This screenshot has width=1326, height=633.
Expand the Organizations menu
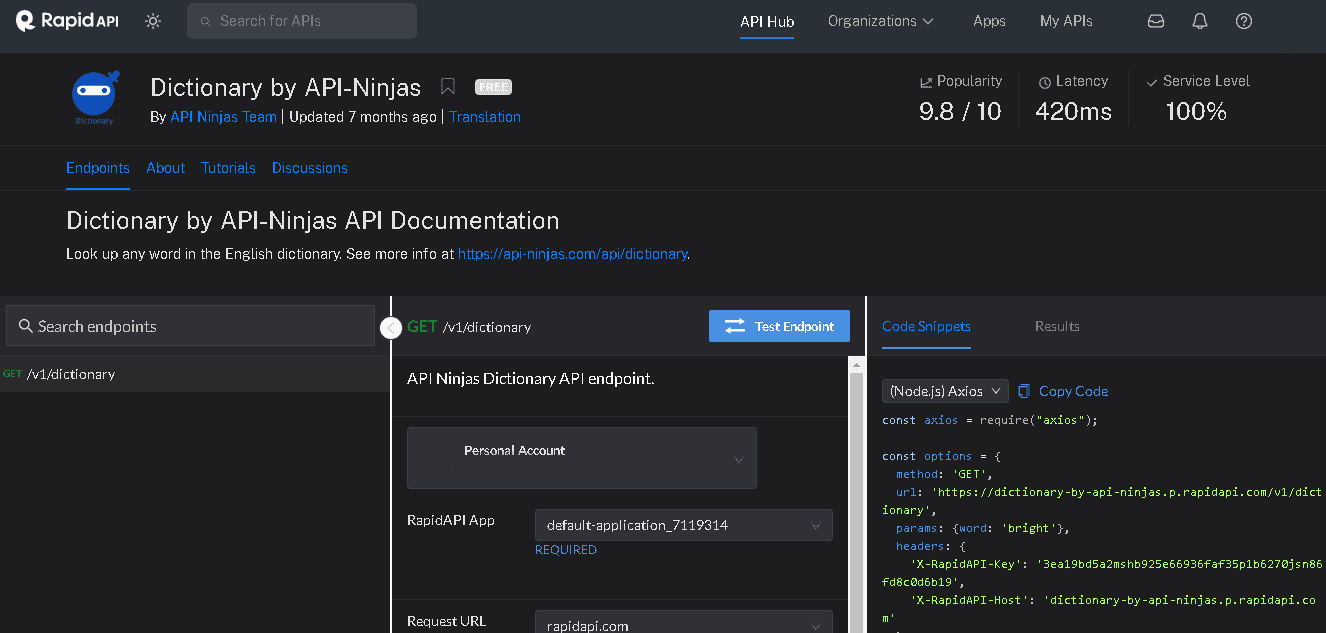[x=881, y=21]
